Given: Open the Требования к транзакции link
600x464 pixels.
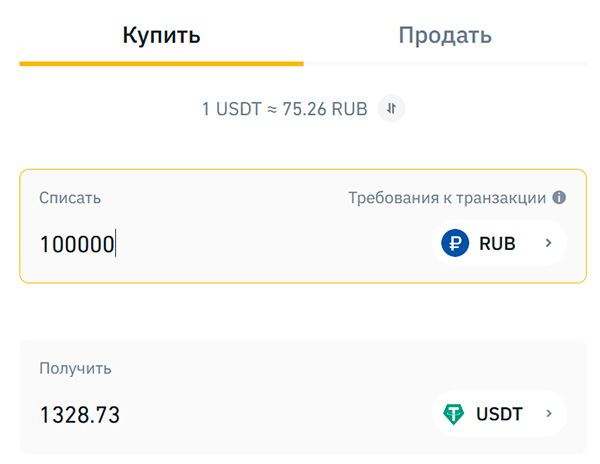Looking at the screenshot, I should point(446,198).
